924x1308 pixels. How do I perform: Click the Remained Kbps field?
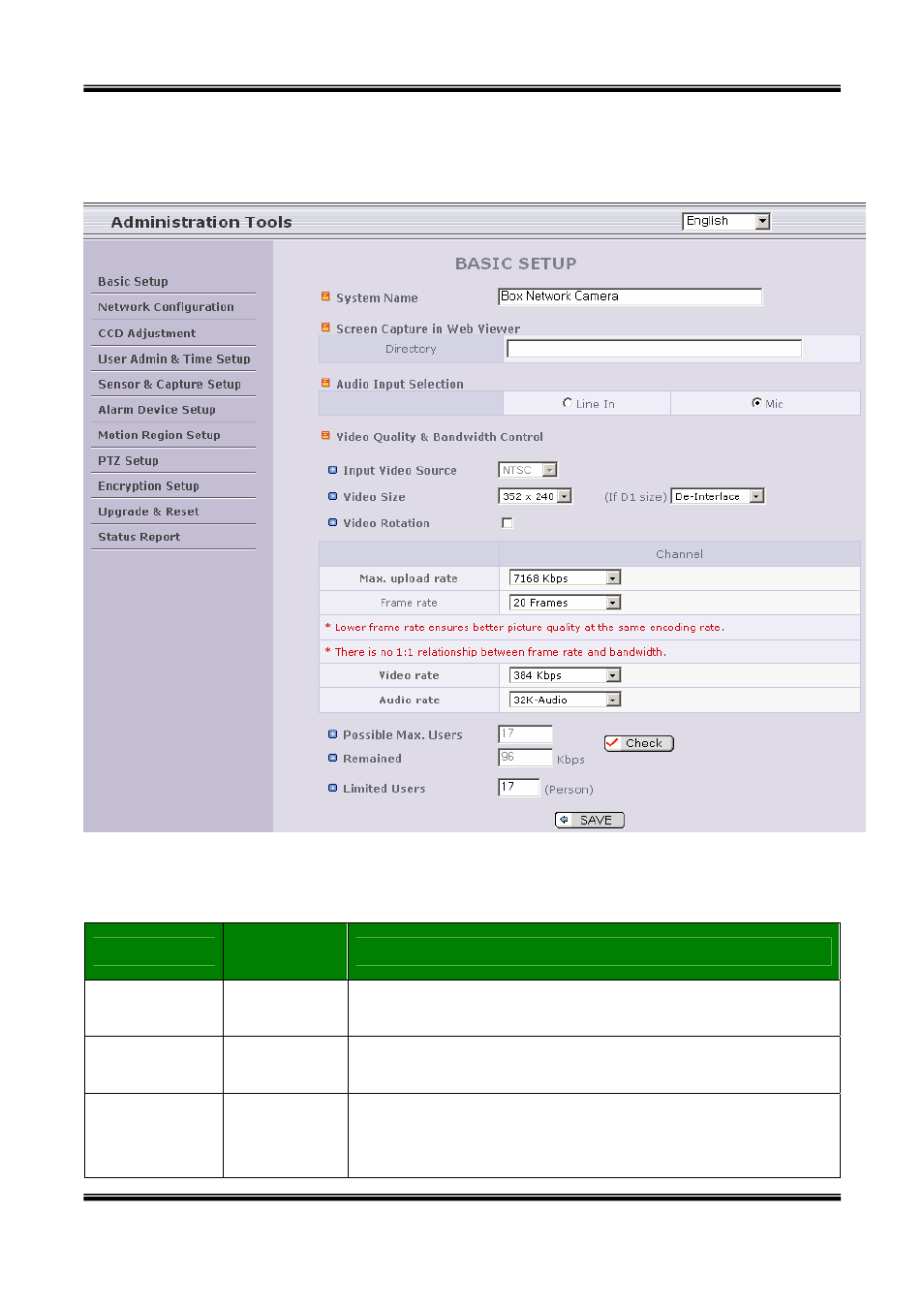(x=525, y=758)
